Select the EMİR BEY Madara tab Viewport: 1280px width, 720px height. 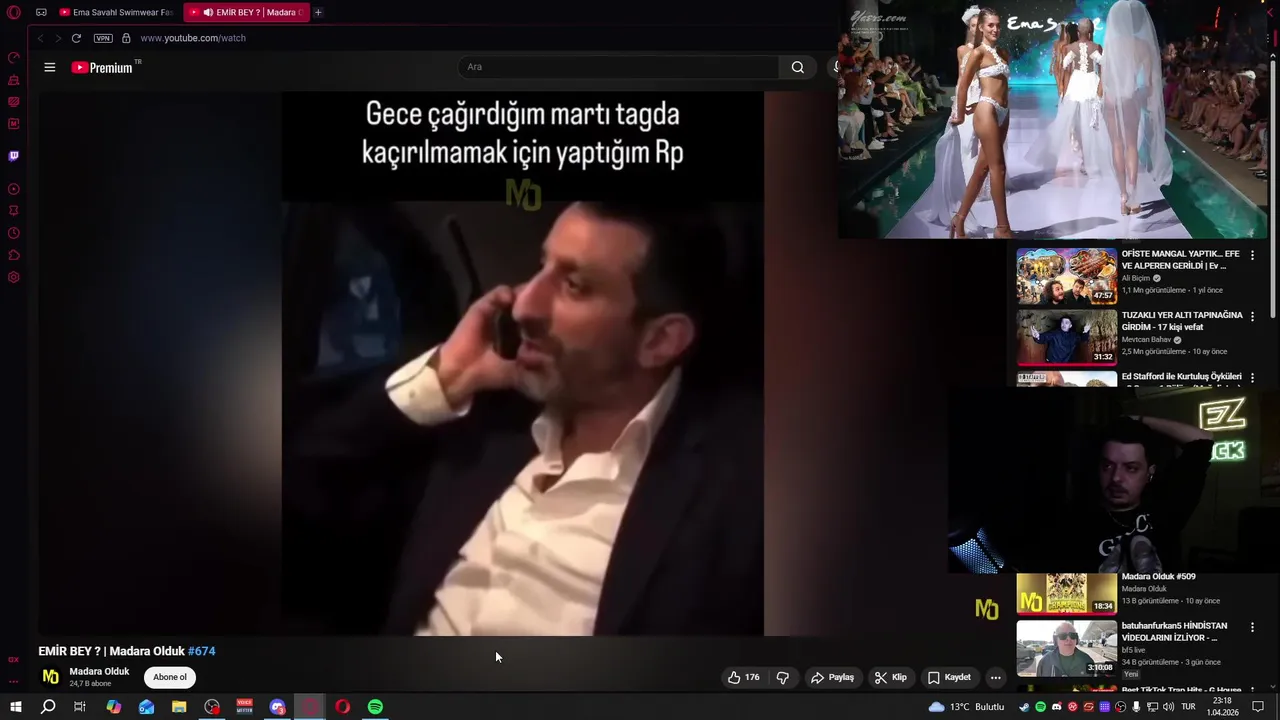(x=246, y=12)
